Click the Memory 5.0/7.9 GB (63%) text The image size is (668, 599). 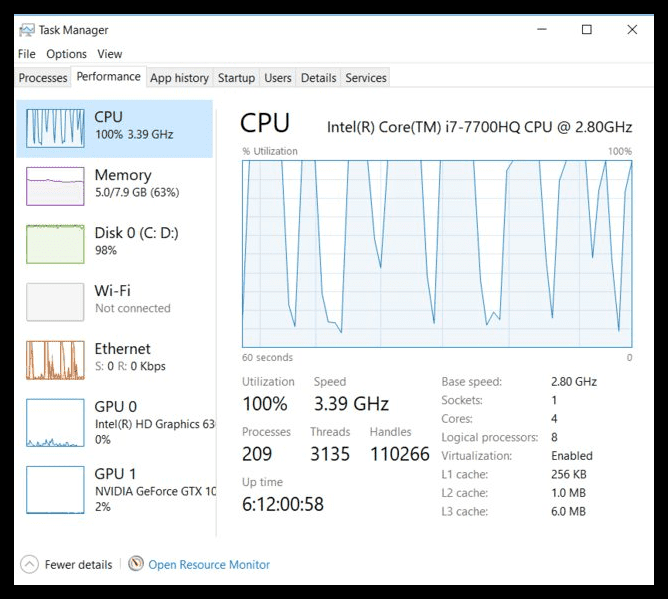point(137,193)
